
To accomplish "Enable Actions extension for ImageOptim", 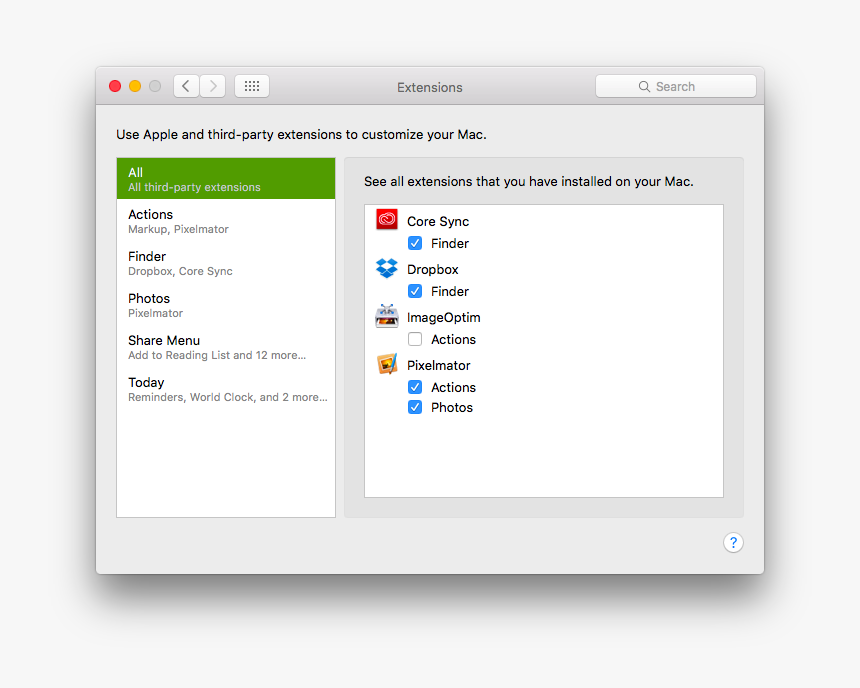I will point(415,339).
